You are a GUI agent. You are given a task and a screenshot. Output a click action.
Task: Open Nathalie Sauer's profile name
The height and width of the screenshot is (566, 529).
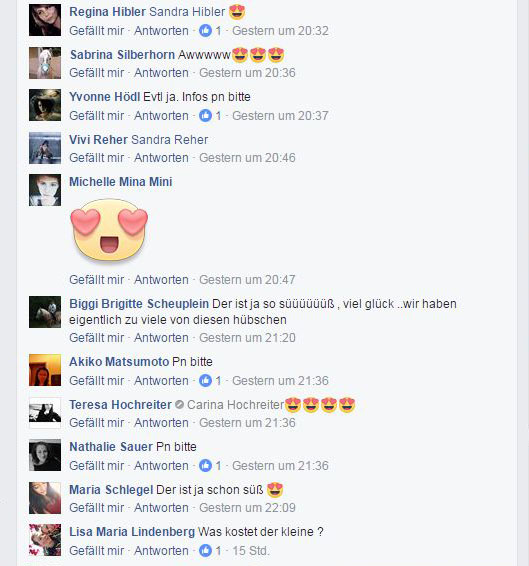pos(111,447)
